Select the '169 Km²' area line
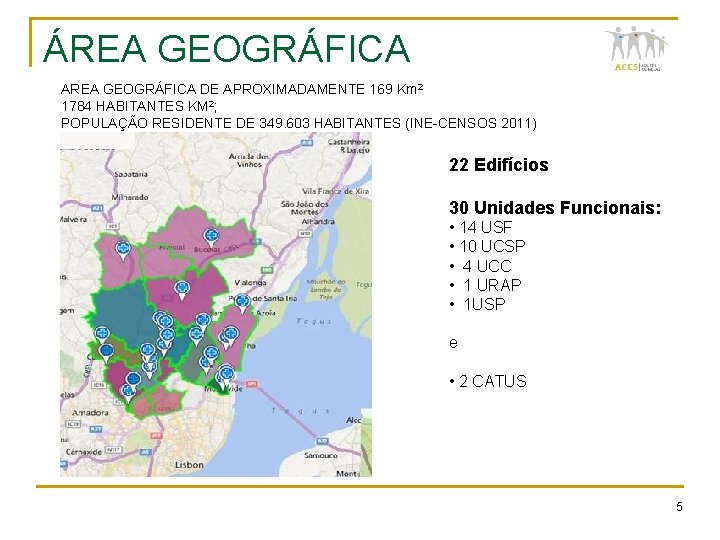The image size is (720, 540). (242, 89)
